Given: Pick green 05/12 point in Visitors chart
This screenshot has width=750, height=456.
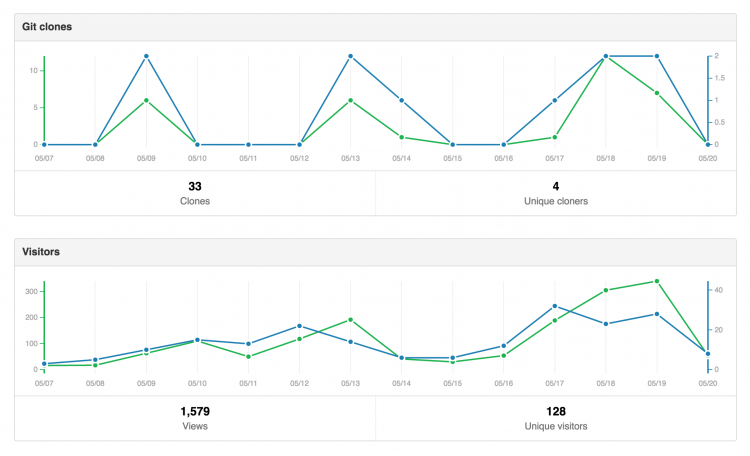Looking at the screenshot, I should point(299,339).
